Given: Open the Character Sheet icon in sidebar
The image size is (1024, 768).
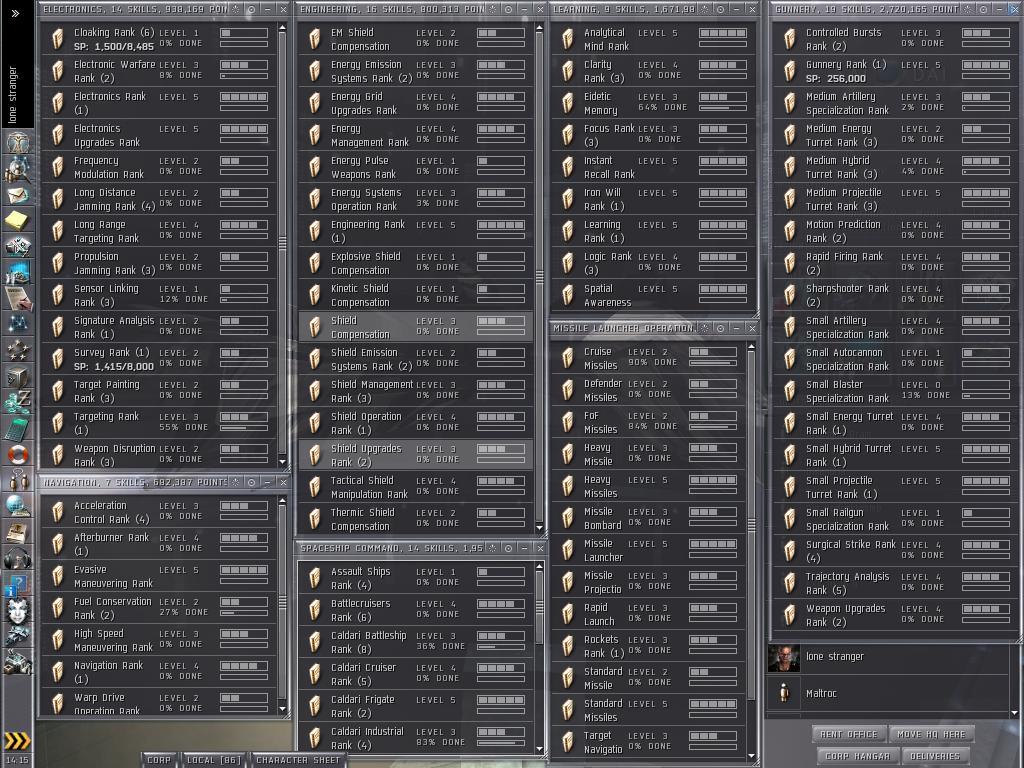Looking at the screenshot, I should point(18,142).
